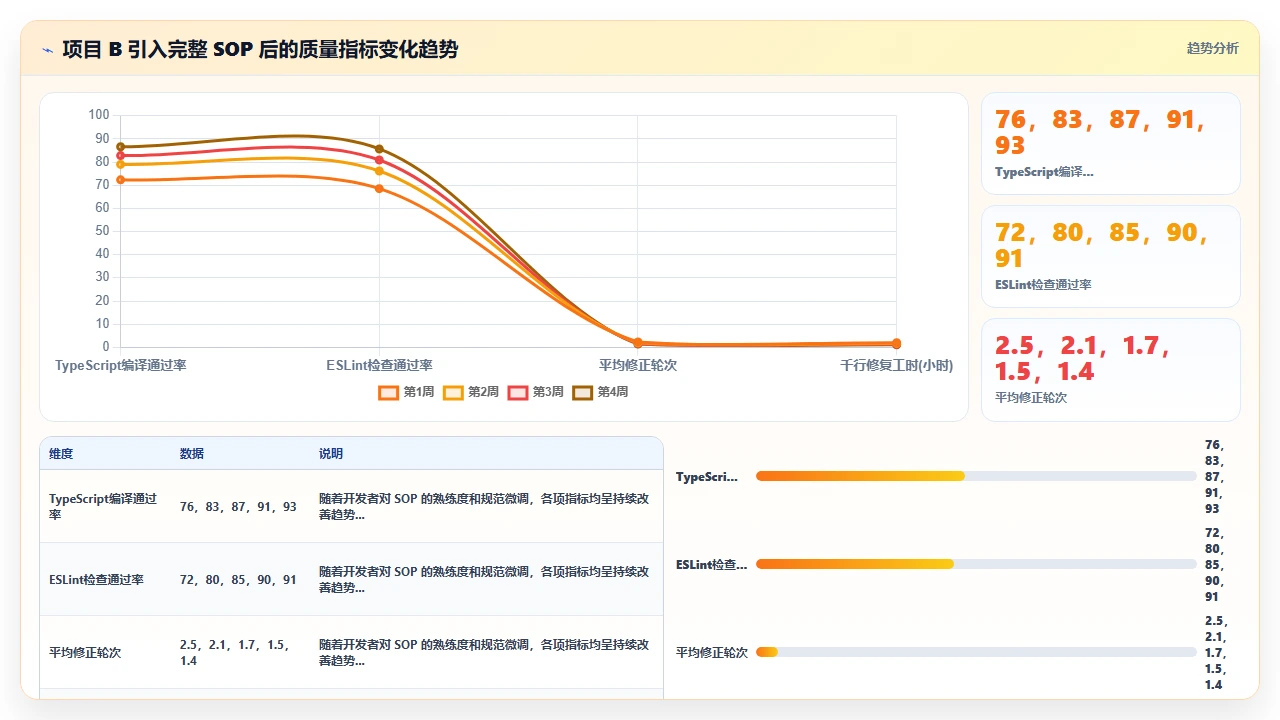This screenshot has width=1280, height=720.
Task: Click the y-axis tick label 100
Action: (x=98, y=115)
